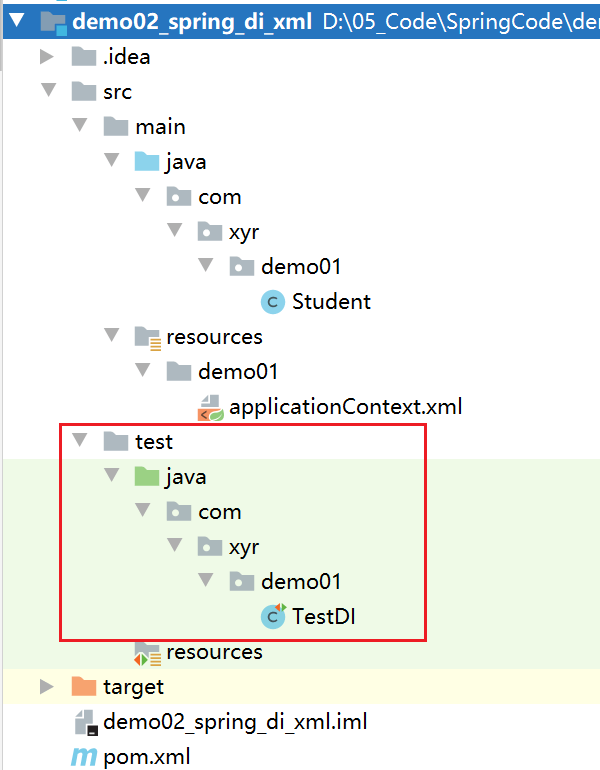Viewport: 600px width, 770px height.
Task: Click the demo02_spring_di_xml.iml file icon
Action: 86,722
